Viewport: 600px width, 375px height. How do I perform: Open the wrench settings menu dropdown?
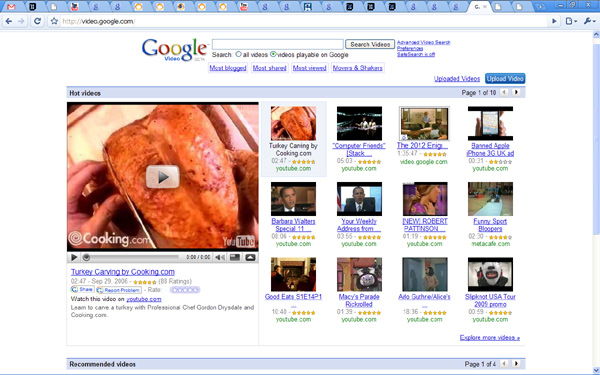[590, 21]
